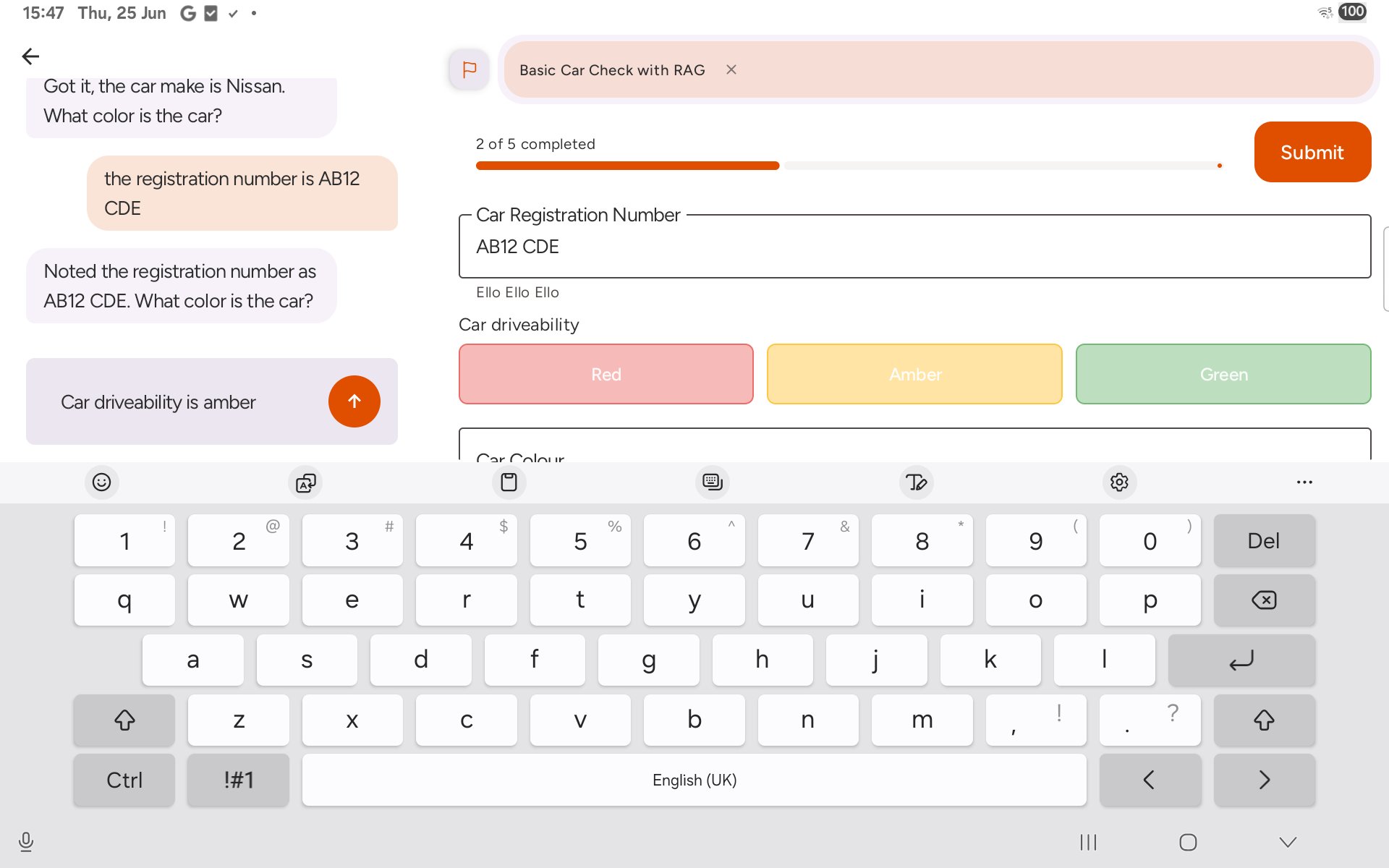
Task: Dismiss the Basic Car Check with RAG chip
Action: (731, 70)
